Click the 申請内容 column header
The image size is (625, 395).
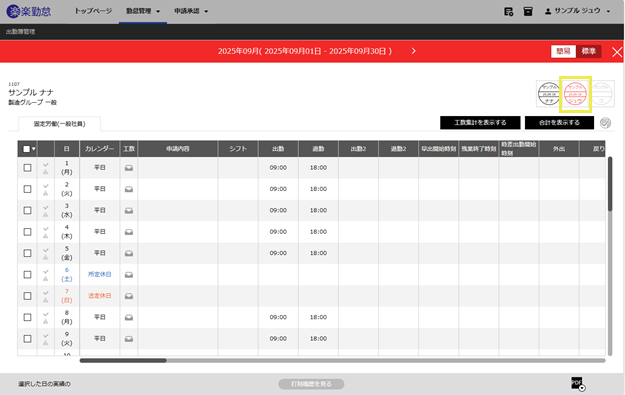pos(178,149)
